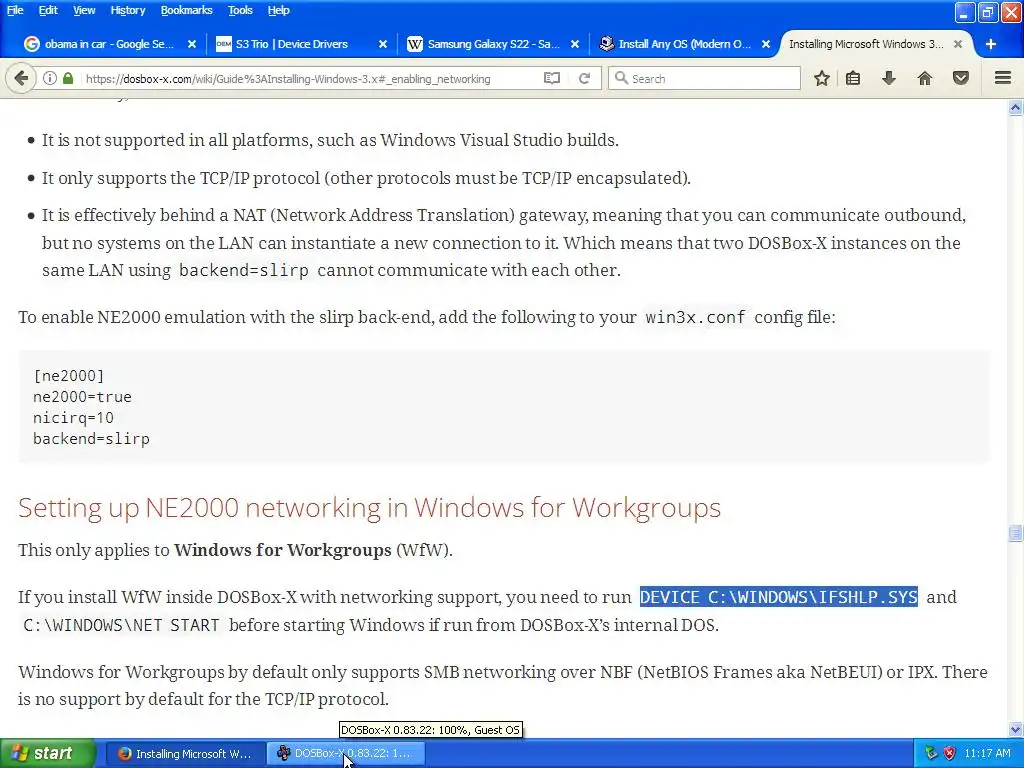Screen dimensions: 1024x768
Task: Click the win3x.conf inline code text
Action: (x=695, y=317)
